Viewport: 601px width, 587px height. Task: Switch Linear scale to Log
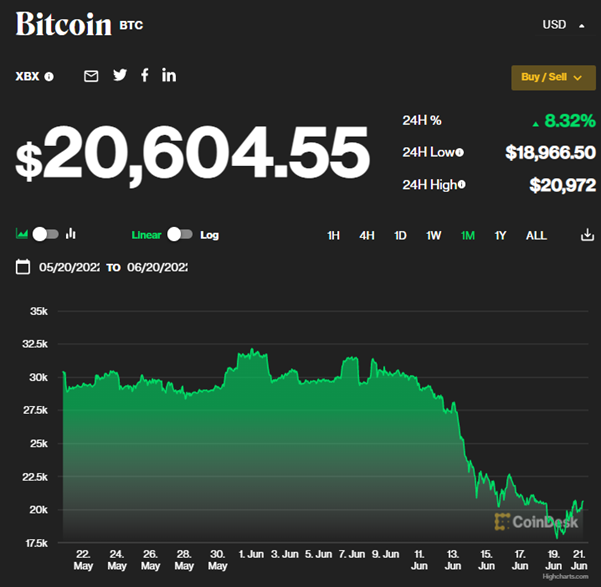click(x=180, y=234)
